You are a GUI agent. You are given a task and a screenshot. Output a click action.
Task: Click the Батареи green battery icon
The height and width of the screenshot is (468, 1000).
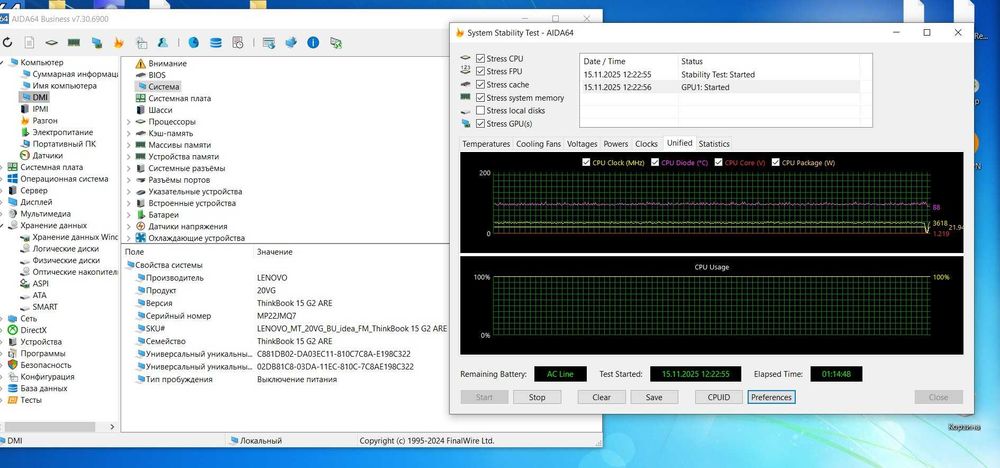coord(140,215)
